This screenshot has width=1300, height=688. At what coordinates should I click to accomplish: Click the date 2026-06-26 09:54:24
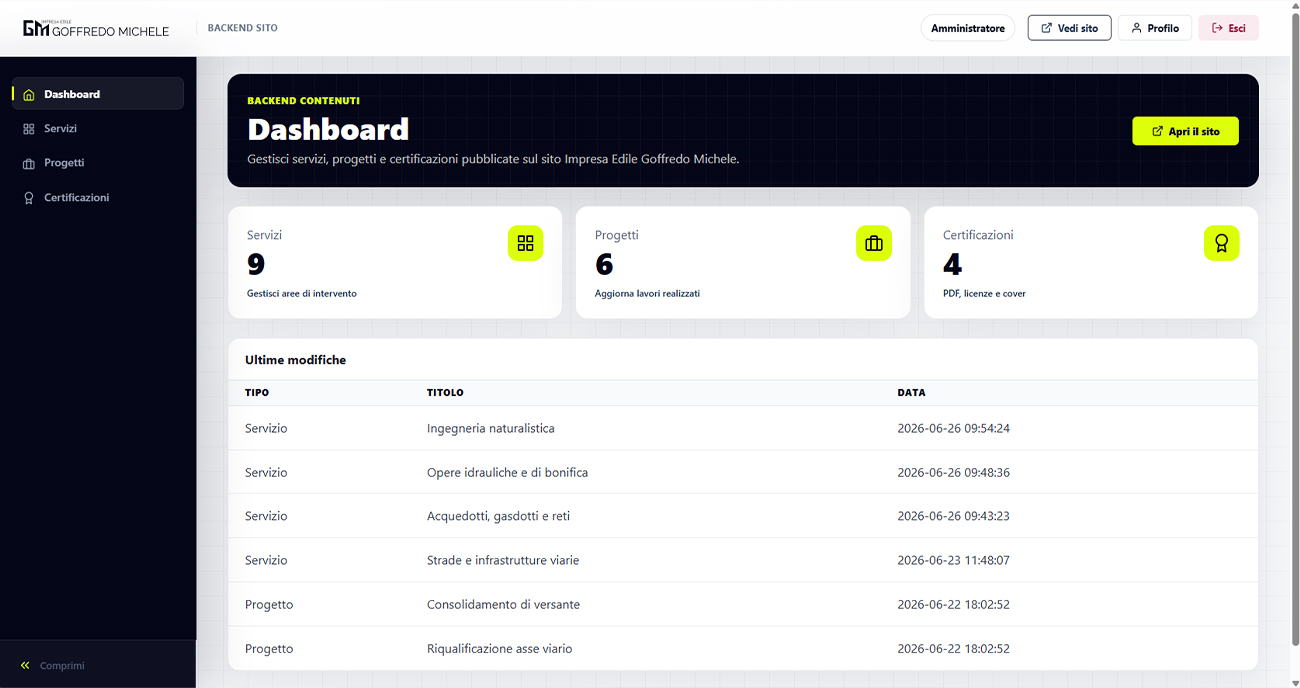pyautogui.click(x=953, y=428)
